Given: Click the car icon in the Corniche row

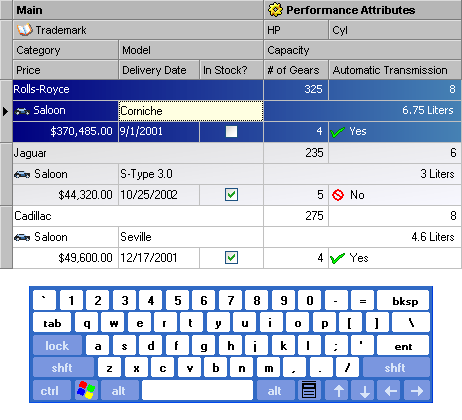Looking at the screenshot, I should (x=22, y=111).
